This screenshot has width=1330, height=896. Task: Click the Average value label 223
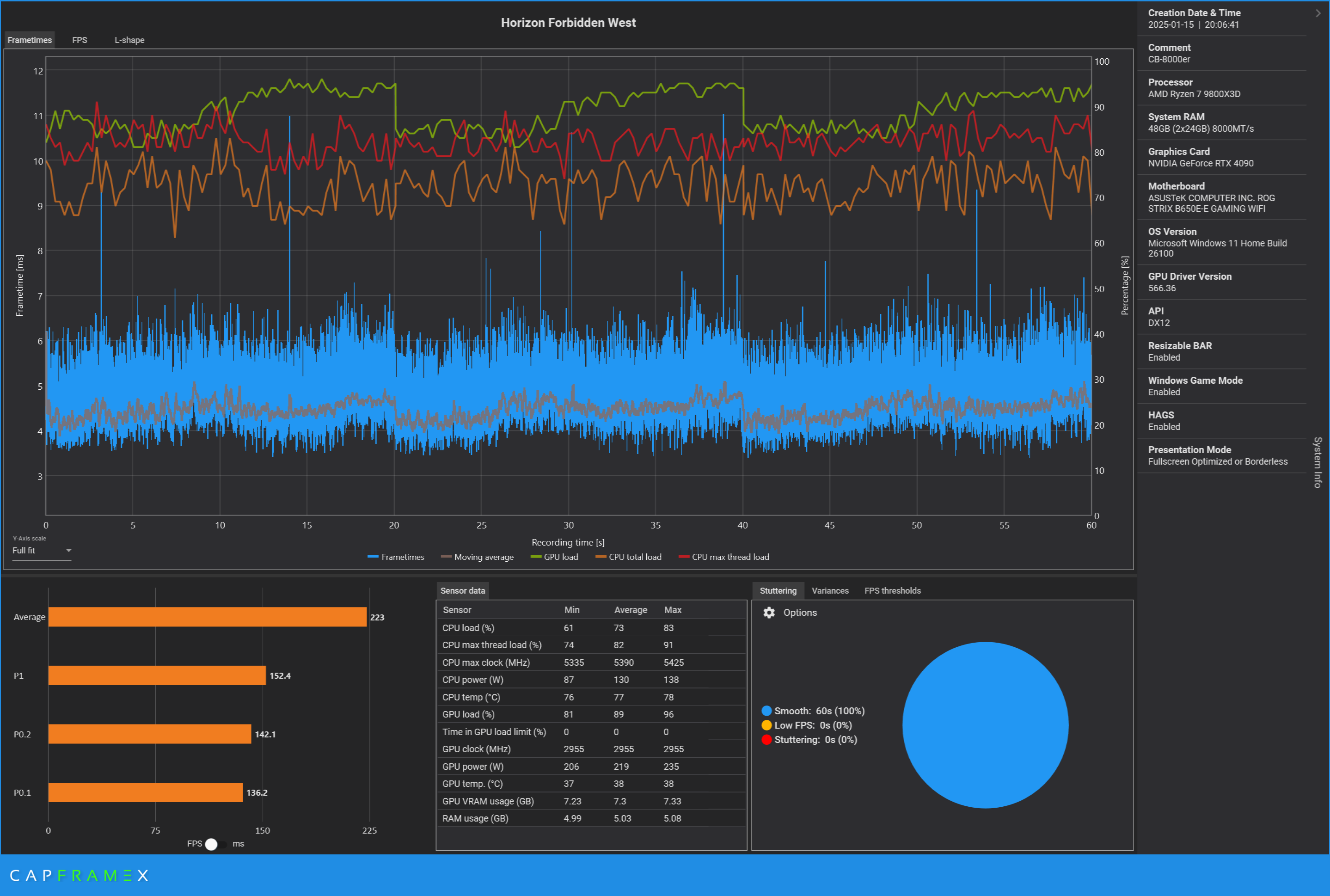(x=377, y=618)
